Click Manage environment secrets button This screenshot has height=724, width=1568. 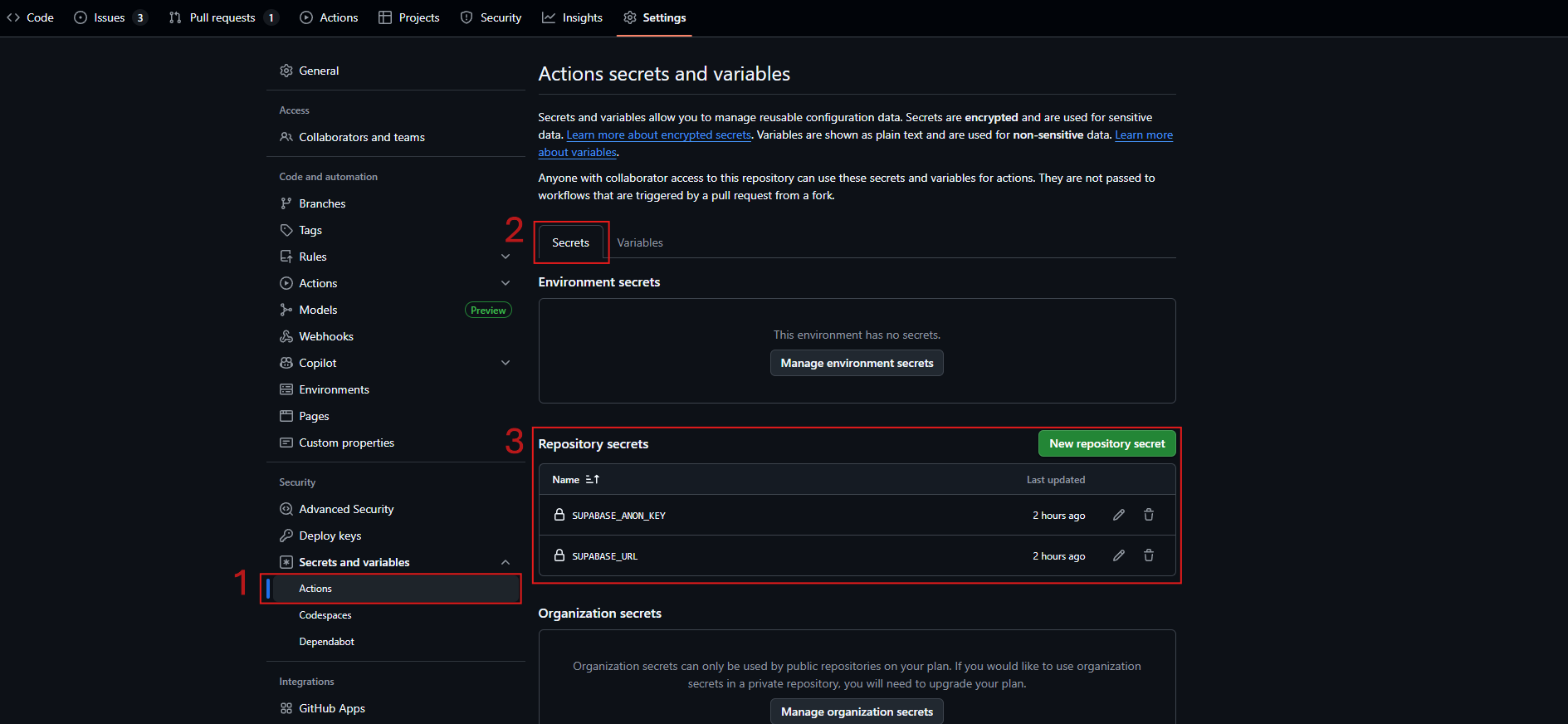click(x=857, y=363)
